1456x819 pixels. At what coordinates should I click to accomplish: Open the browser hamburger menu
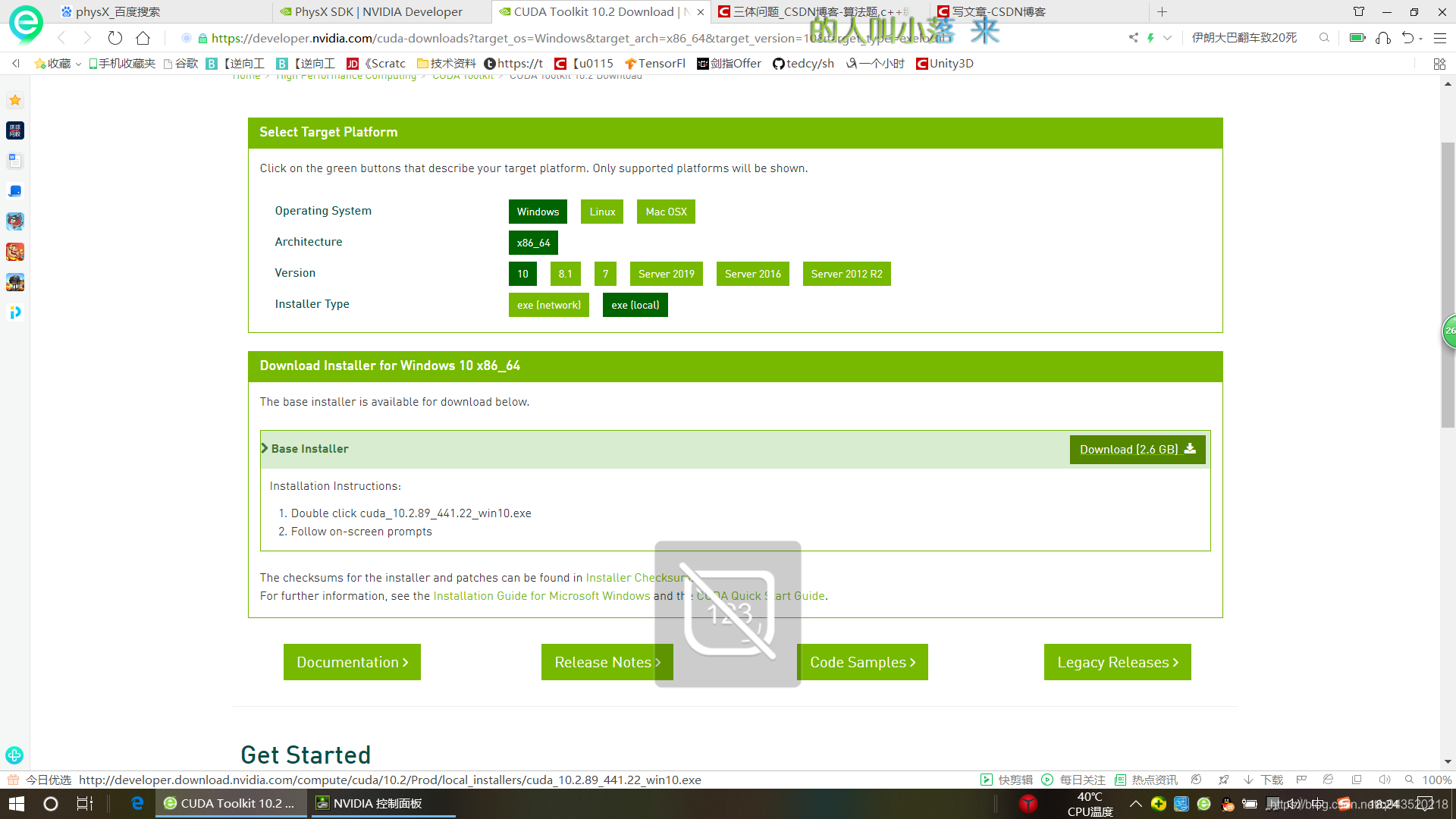tap(1439, 37)
